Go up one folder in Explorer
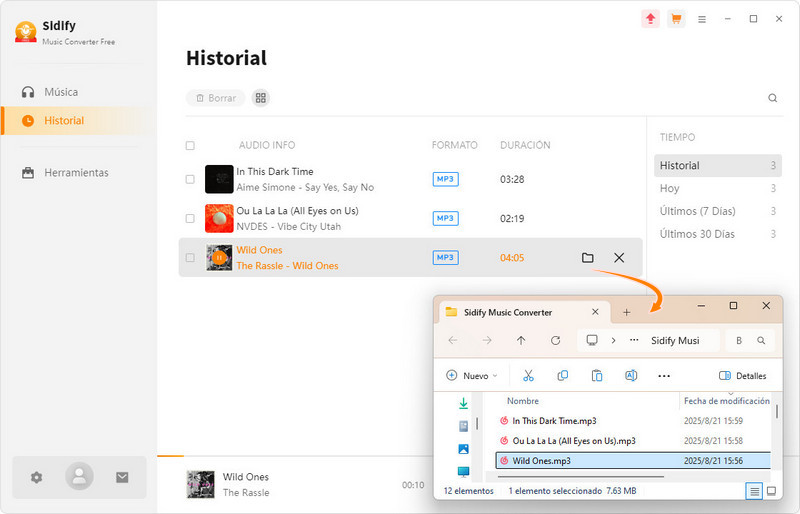The image size is (800, 514). coord(521,340)
